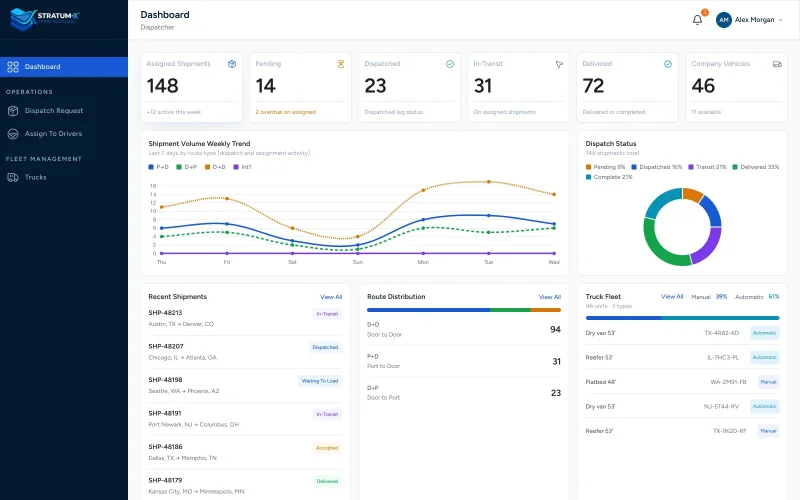Click the Assigned Shipments card icon
This screenshot has height=500, width=800.
click(x=232, y=64)
